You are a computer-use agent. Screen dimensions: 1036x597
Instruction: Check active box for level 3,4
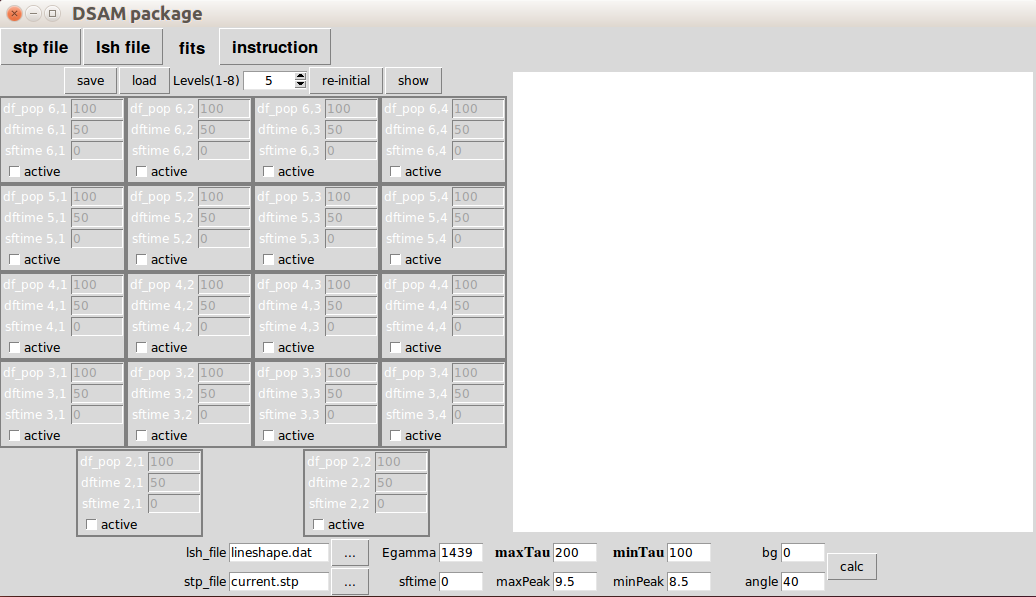tap(395, 436)
